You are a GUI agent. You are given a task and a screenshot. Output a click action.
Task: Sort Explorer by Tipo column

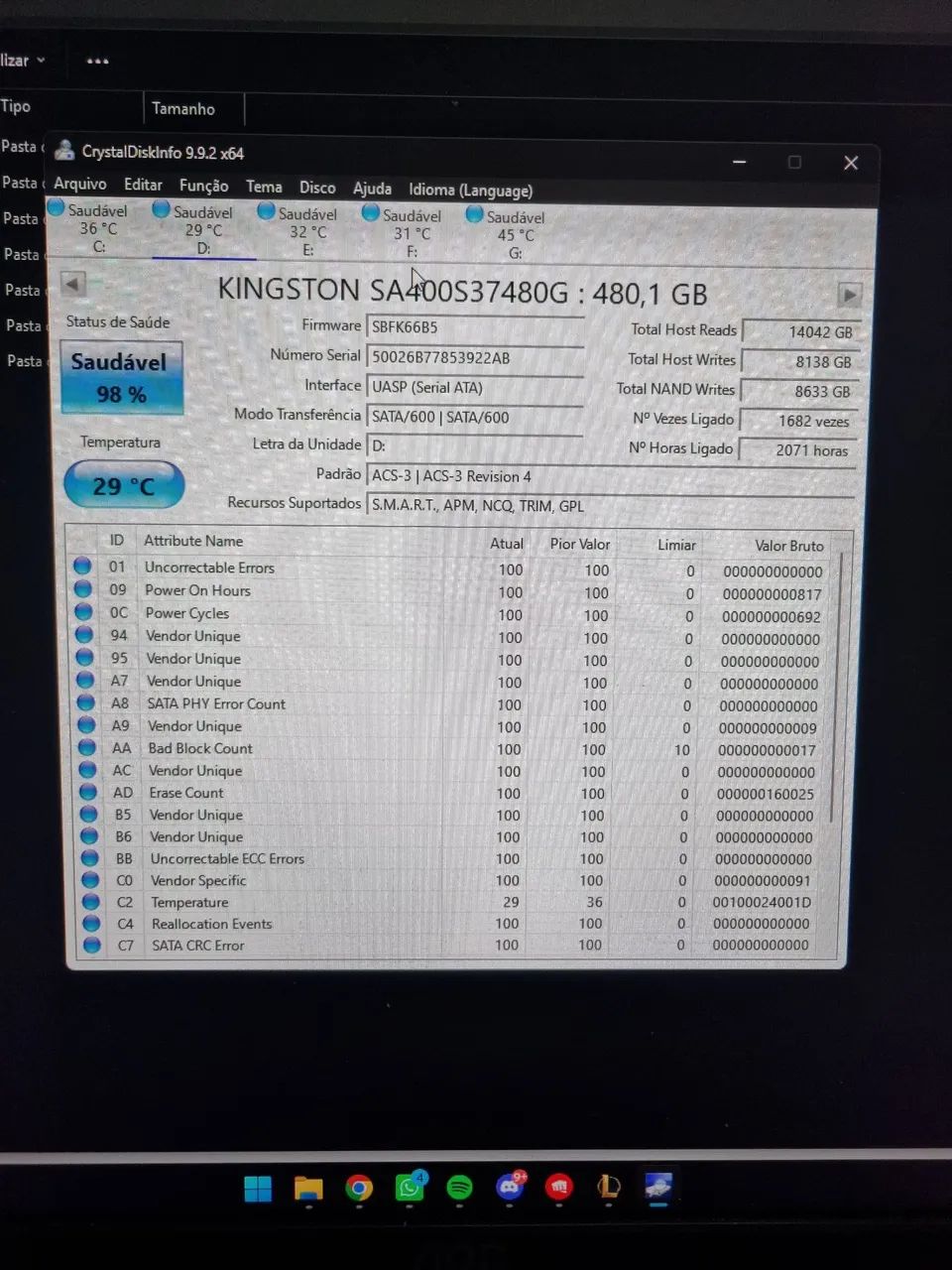[16, 106]
